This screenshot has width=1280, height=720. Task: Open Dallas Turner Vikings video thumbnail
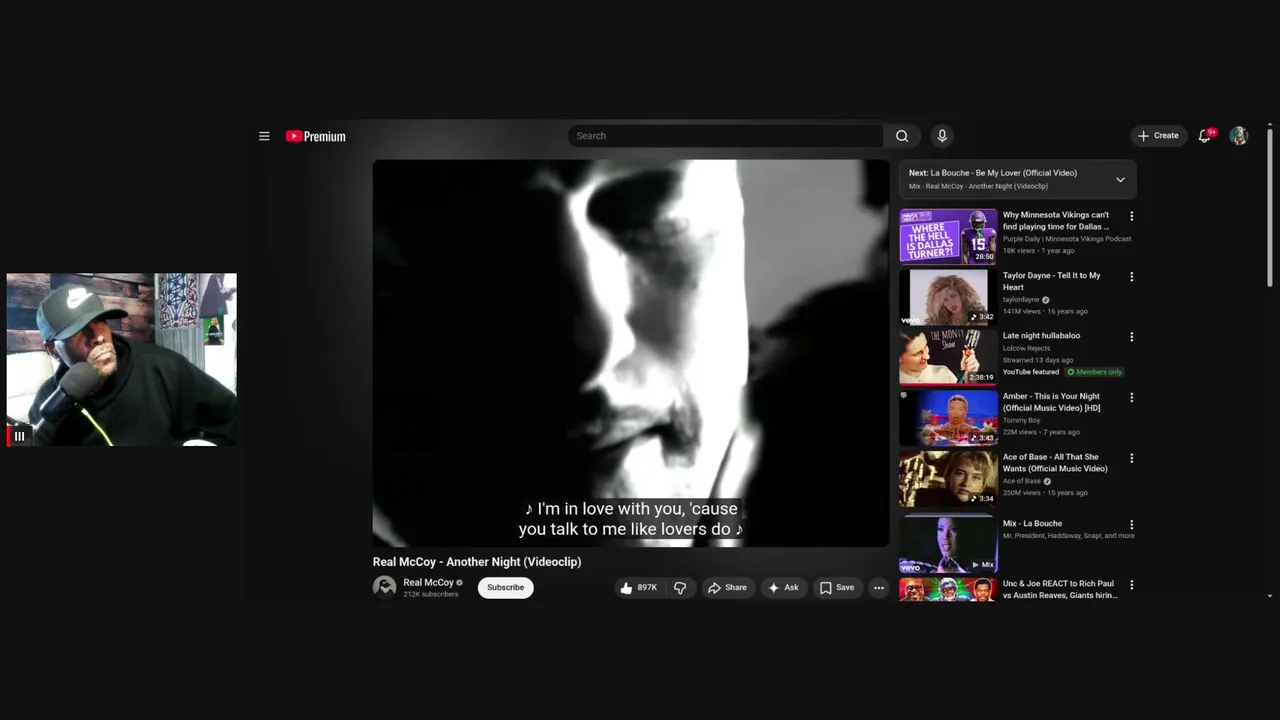[948, 236]
